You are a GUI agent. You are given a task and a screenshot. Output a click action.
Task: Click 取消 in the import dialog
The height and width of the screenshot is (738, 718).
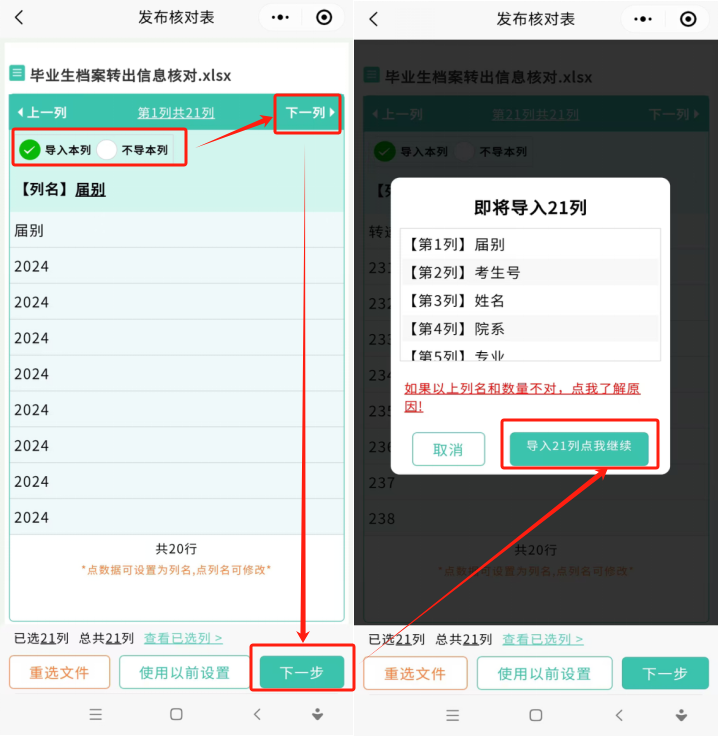(x=448, y=449)
